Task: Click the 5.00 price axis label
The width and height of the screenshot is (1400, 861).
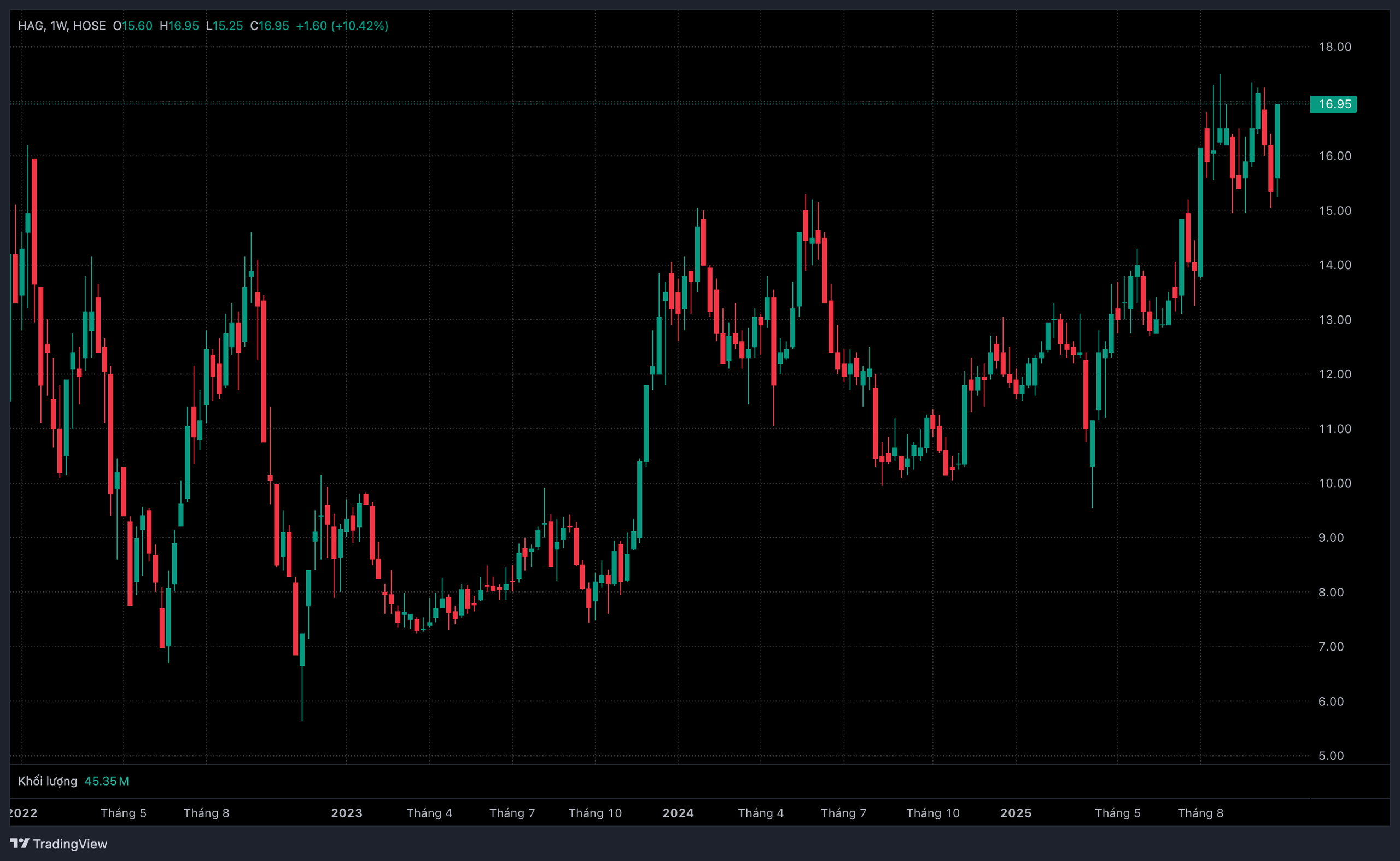Action: point(1331,755)
